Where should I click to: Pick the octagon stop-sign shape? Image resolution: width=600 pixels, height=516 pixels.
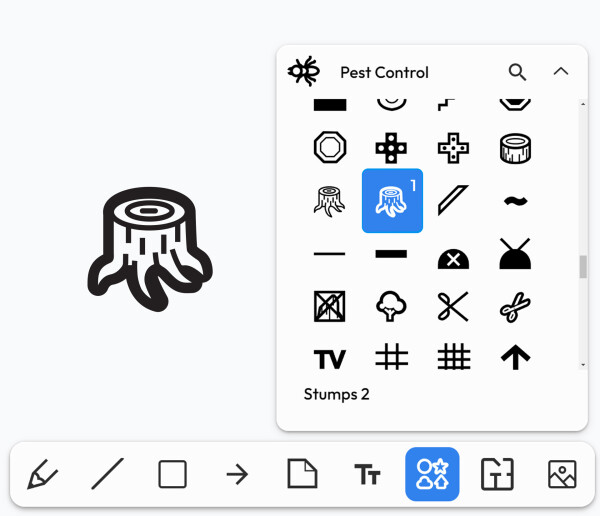(330, 147)
